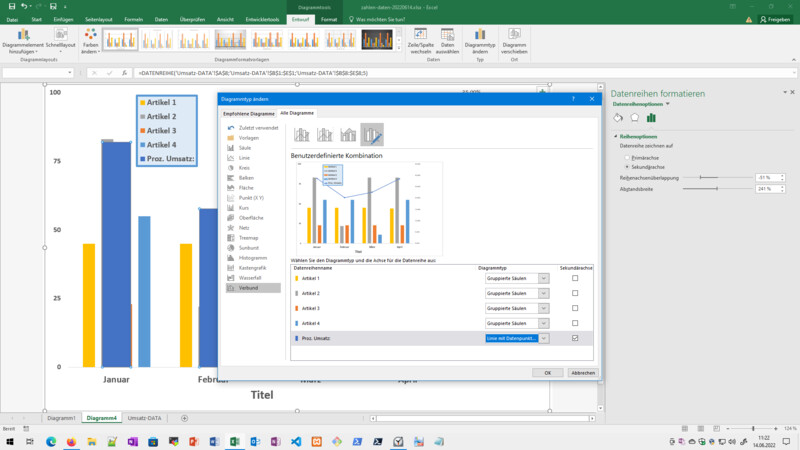
Task: Expand the Datenreihenoptionen dropdown arrow
Action: coord(667,104)
